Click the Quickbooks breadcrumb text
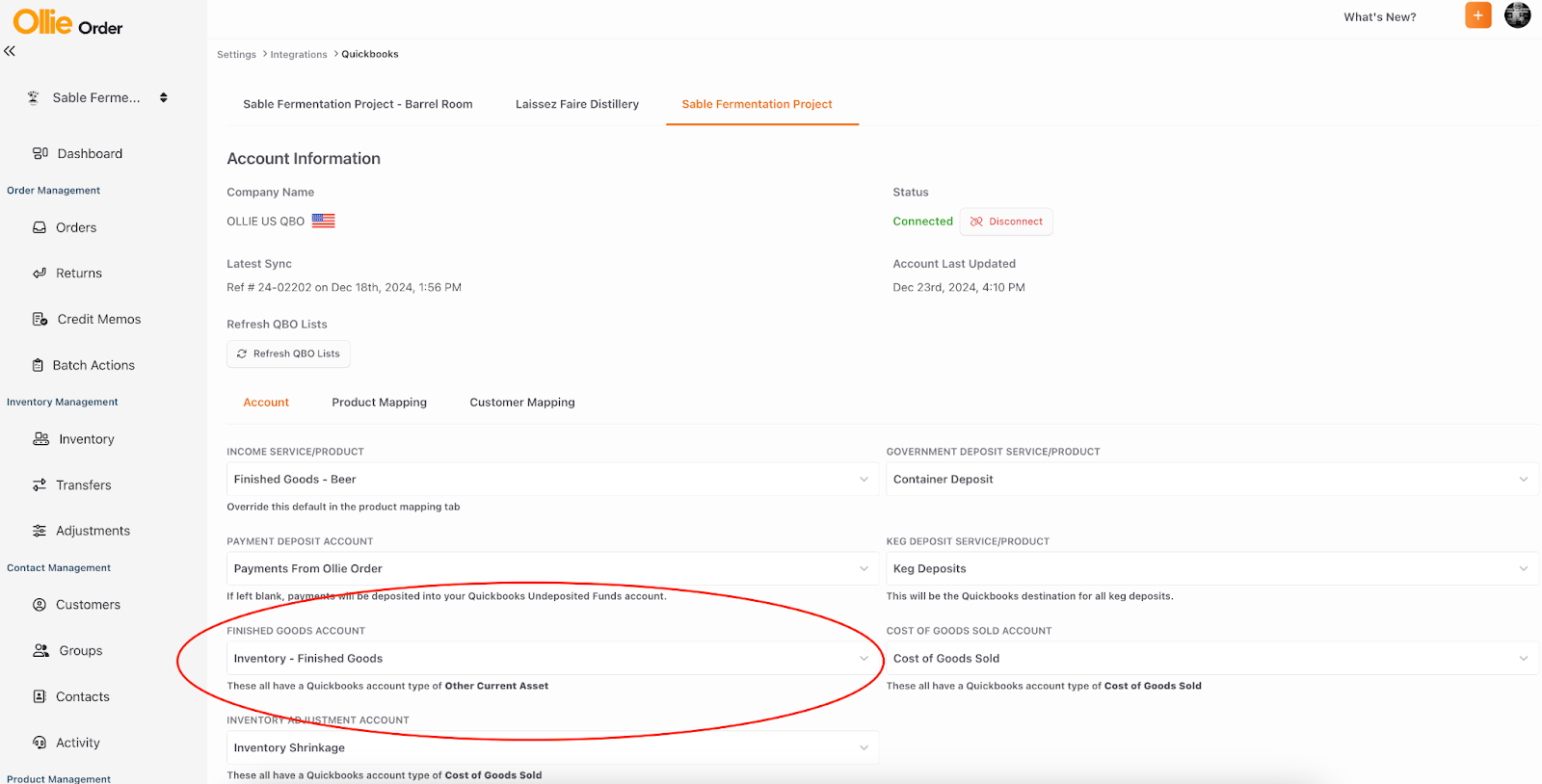Screen dimensions: 1542x784 tap(370, 55)
